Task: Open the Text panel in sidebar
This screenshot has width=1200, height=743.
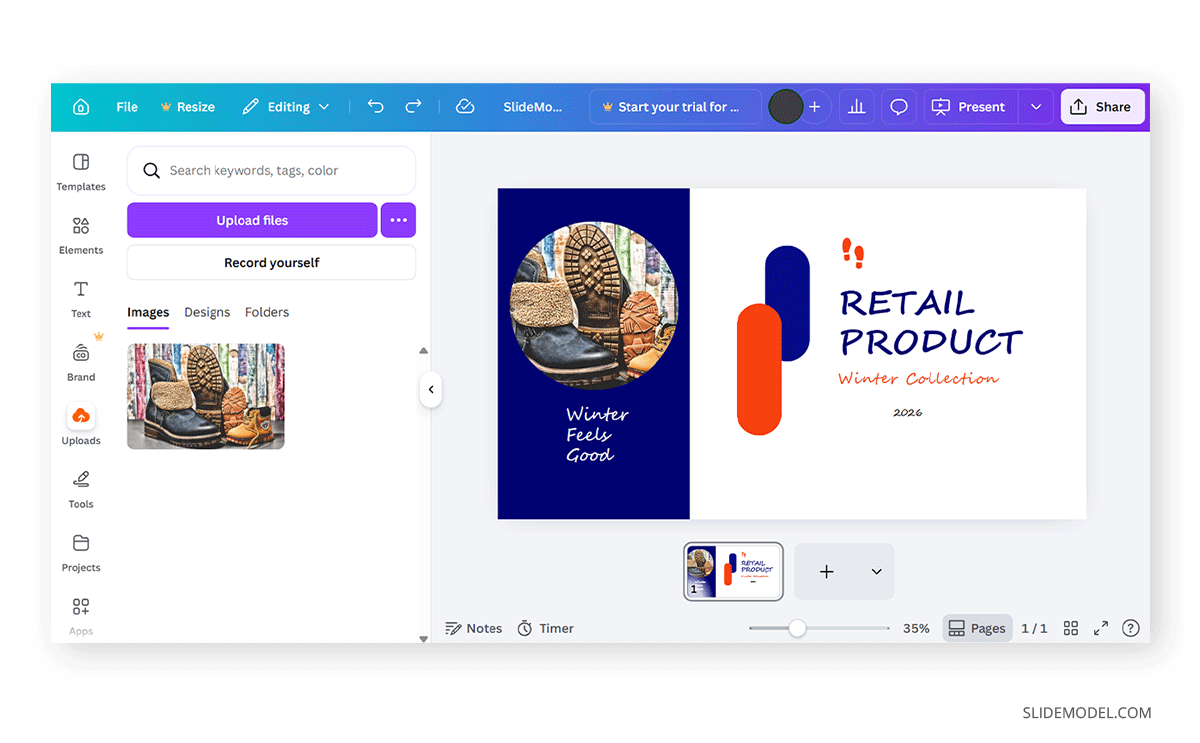Action: pos(81,298)
